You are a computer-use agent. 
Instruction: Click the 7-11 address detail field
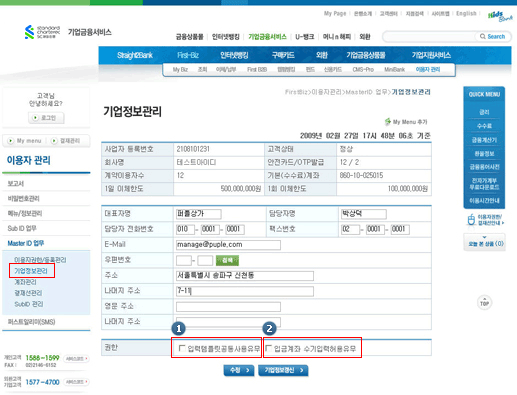click(245, 291)
